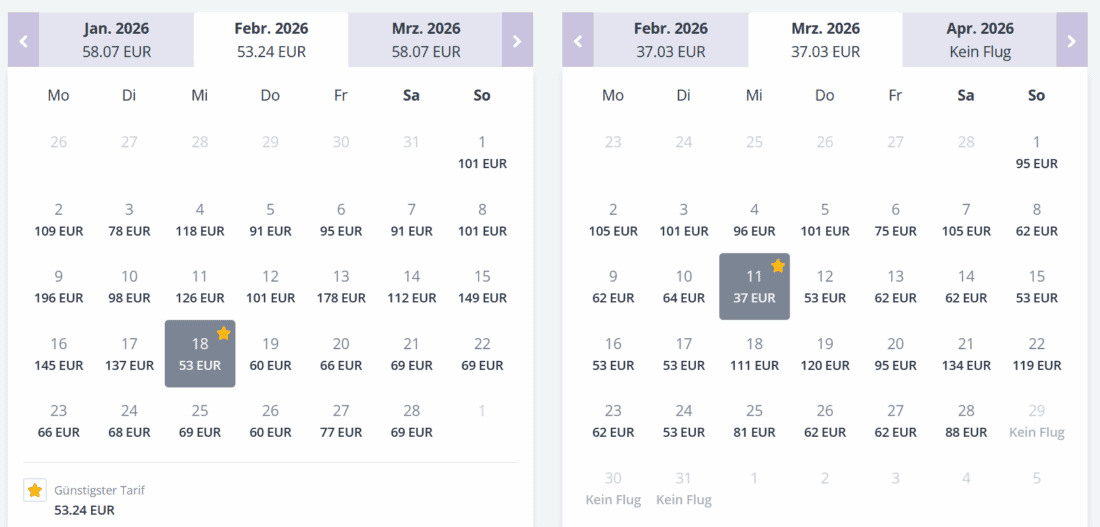Select March 21 for 134 EUR
Screen dimensions: 1100x527
click(966, 353)
